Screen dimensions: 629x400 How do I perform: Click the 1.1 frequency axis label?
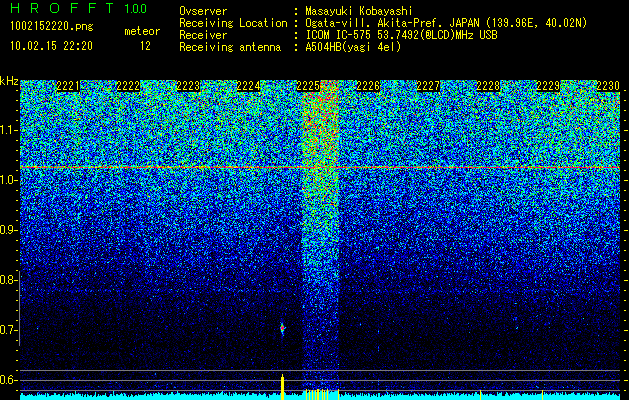click(8, 130)
